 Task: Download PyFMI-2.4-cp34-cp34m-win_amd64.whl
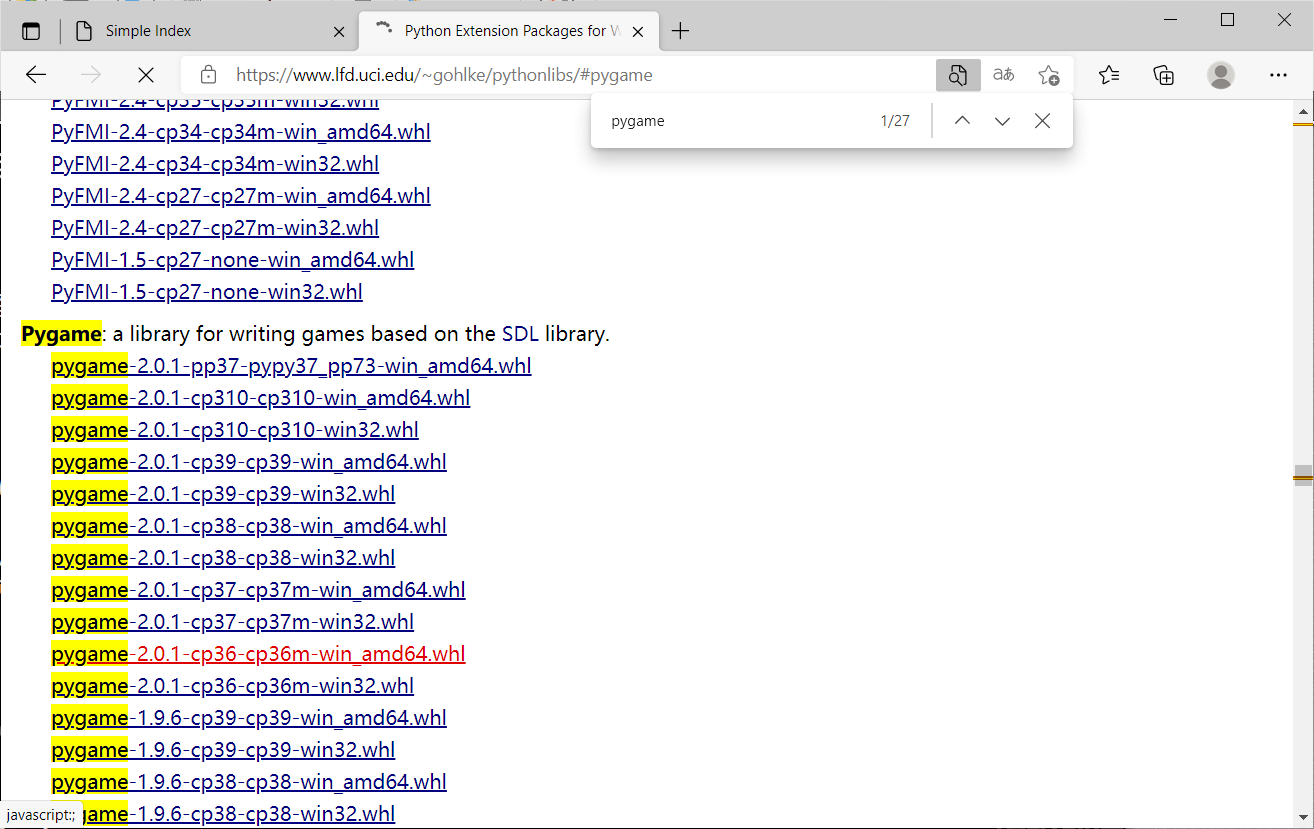[241, 132]
